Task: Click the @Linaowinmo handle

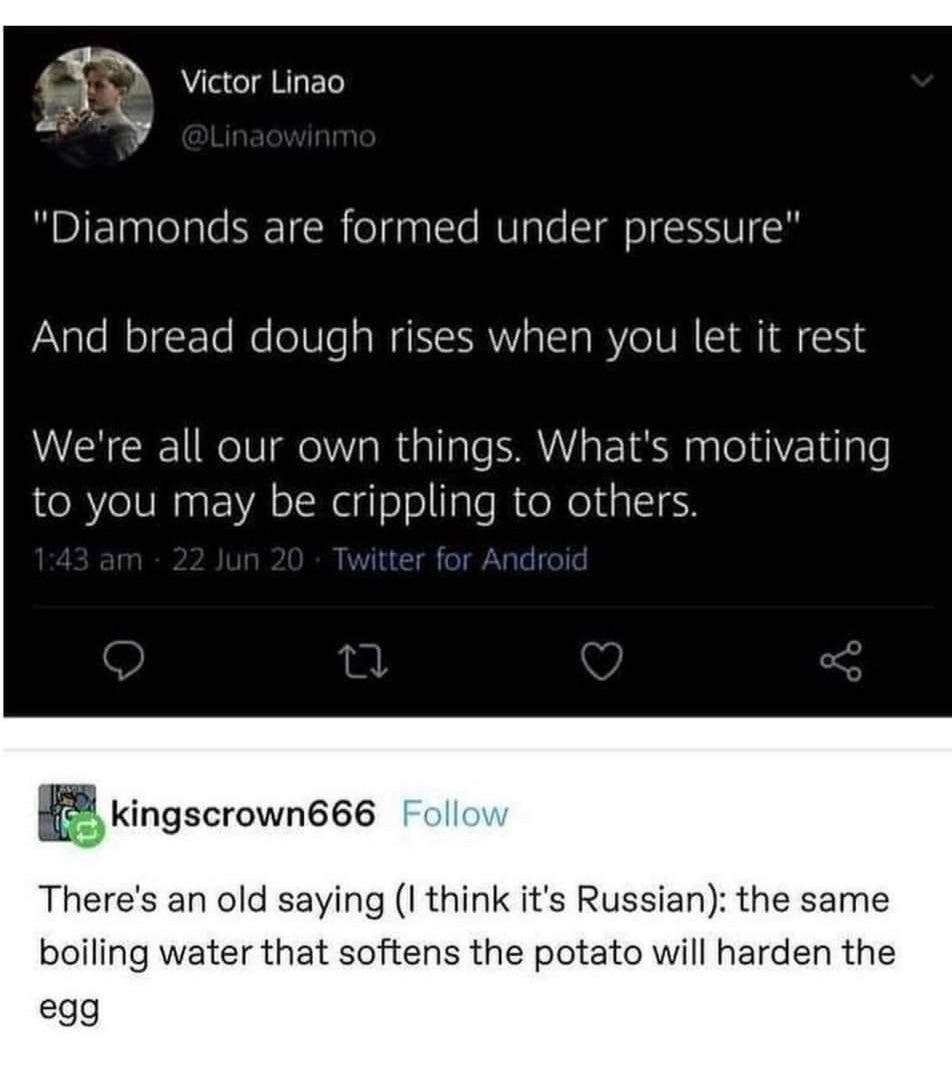Action: (x=277, y=137)
